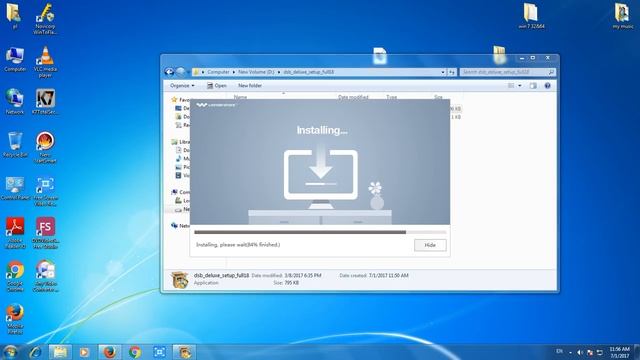Select Adobe Reader XI shortcut

[15, 233]
